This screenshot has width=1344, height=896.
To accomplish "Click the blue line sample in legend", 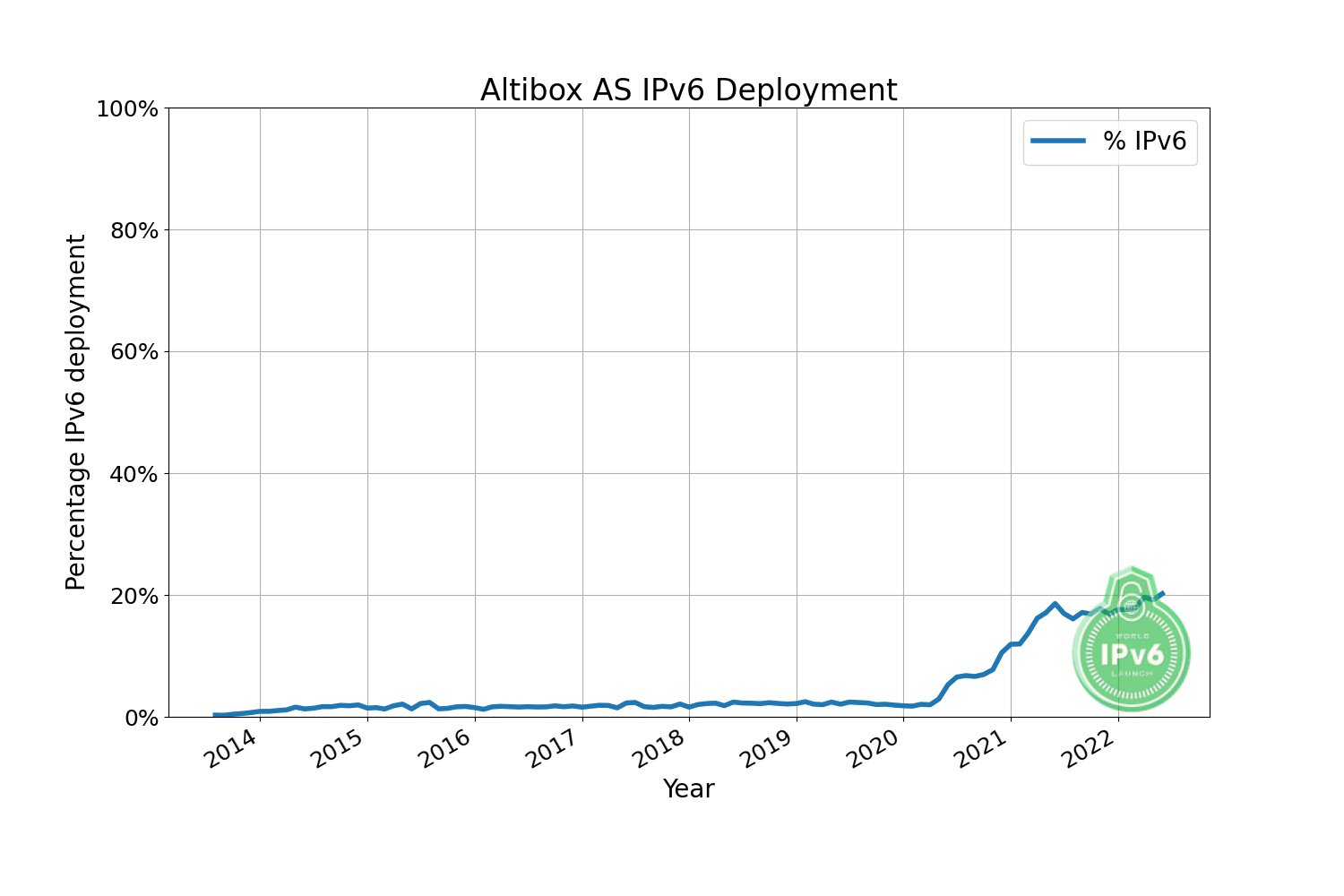I will point(1057,141).
